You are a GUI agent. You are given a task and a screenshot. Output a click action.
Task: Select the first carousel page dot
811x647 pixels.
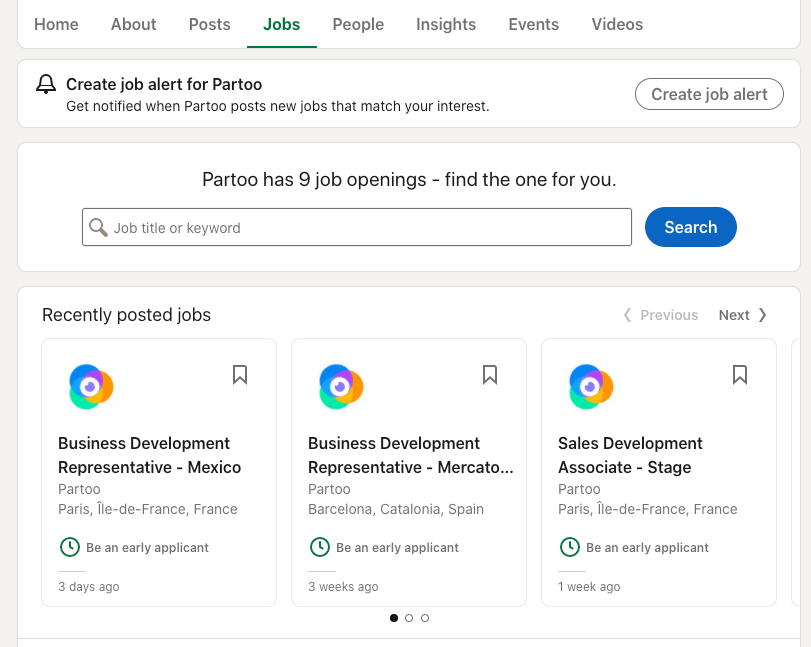tap(394, 618)
